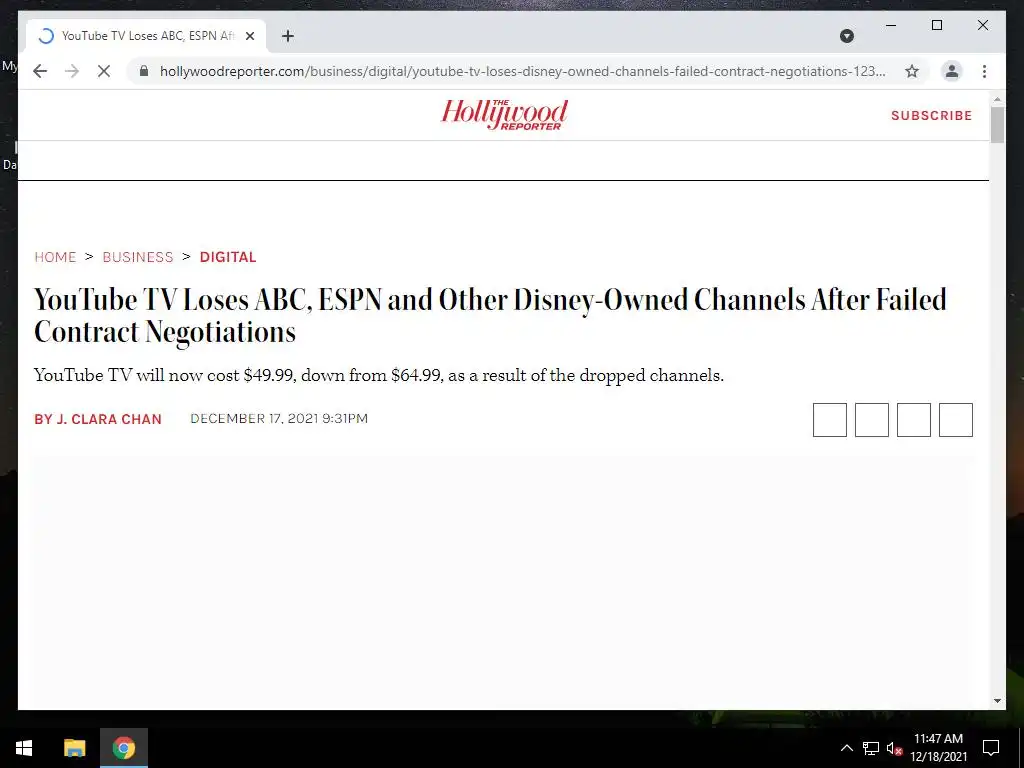1024x768 pixels.
Task: View site security lock info
Action: click(x=144, y=71)
